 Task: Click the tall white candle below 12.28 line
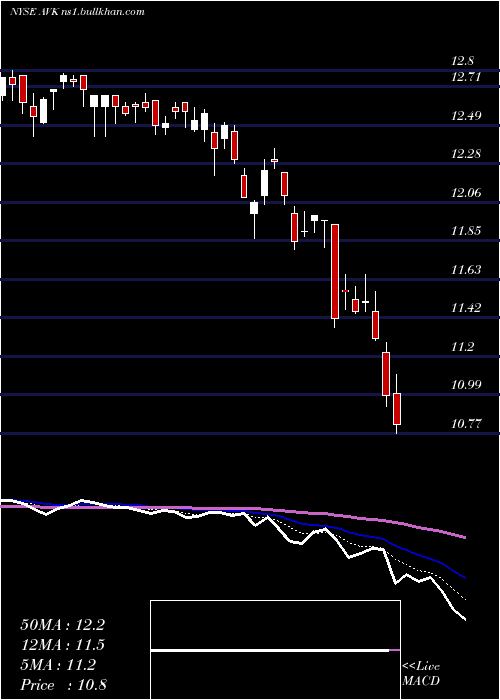(x=264, y=183)
